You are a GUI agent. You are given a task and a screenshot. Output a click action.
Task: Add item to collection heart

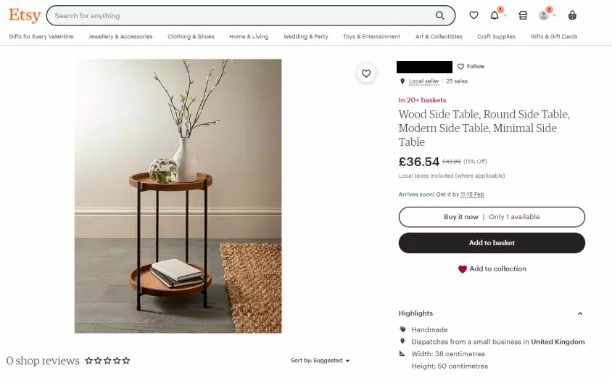(492, 269)
